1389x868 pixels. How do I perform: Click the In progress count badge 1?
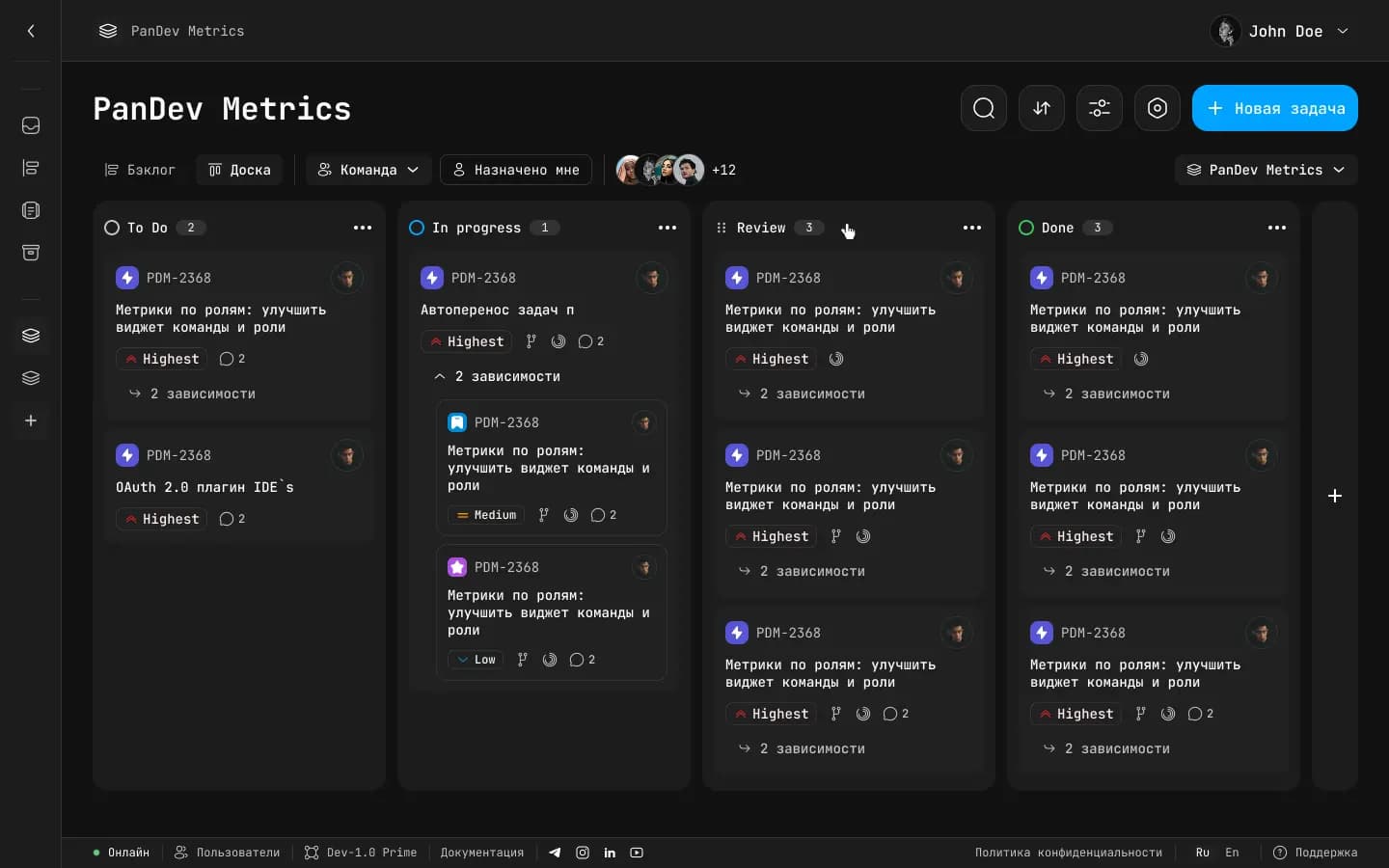click(x=544, y=228)
